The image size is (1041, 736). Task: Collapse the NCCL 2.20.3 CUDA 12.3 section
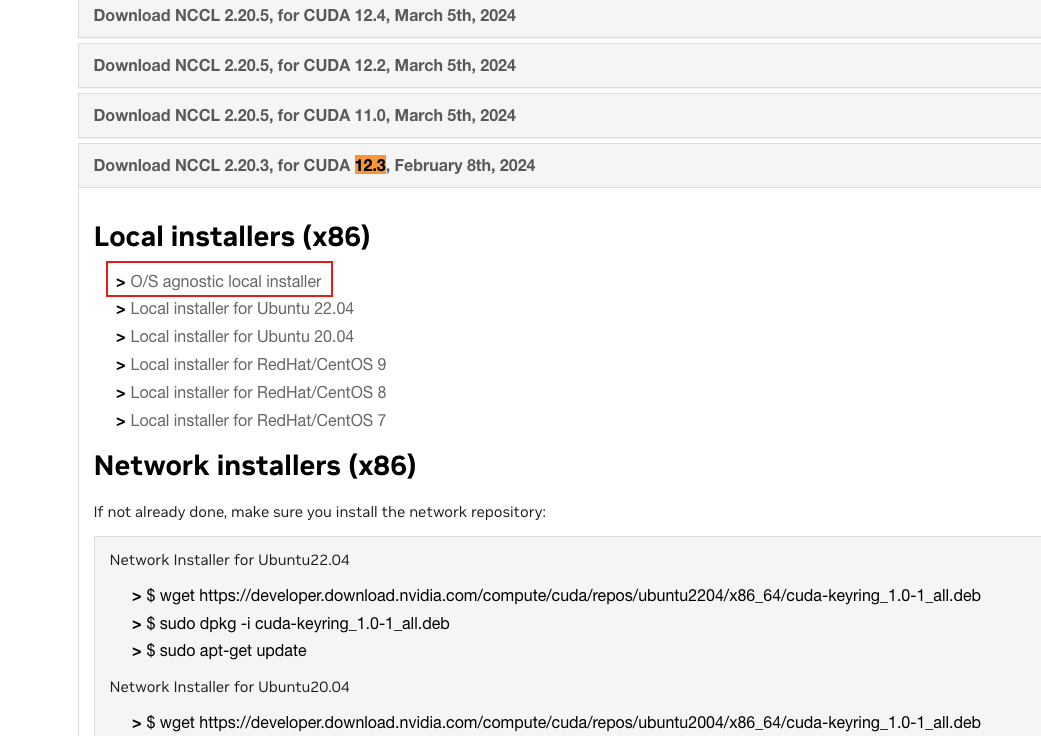(314, 165)
